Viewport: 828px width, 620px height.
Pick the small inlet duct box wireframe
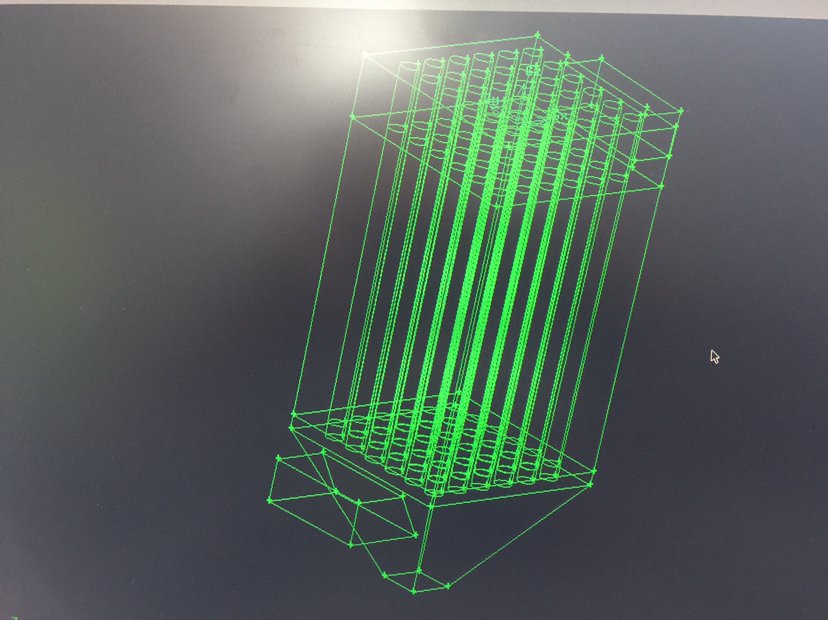tap(342, 498)
